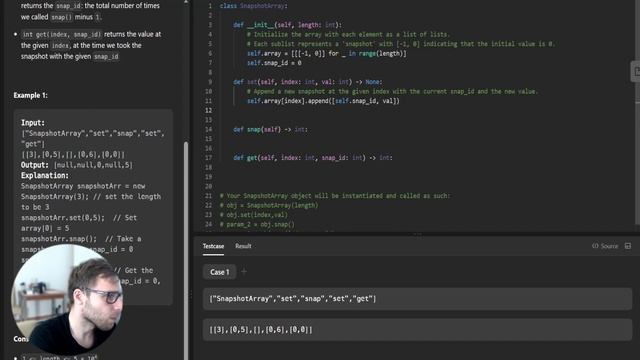Click the '# Your SnapshotArray object will be instantiated' comment
This screenshot has height=360, width=640.
pos(335,196)
